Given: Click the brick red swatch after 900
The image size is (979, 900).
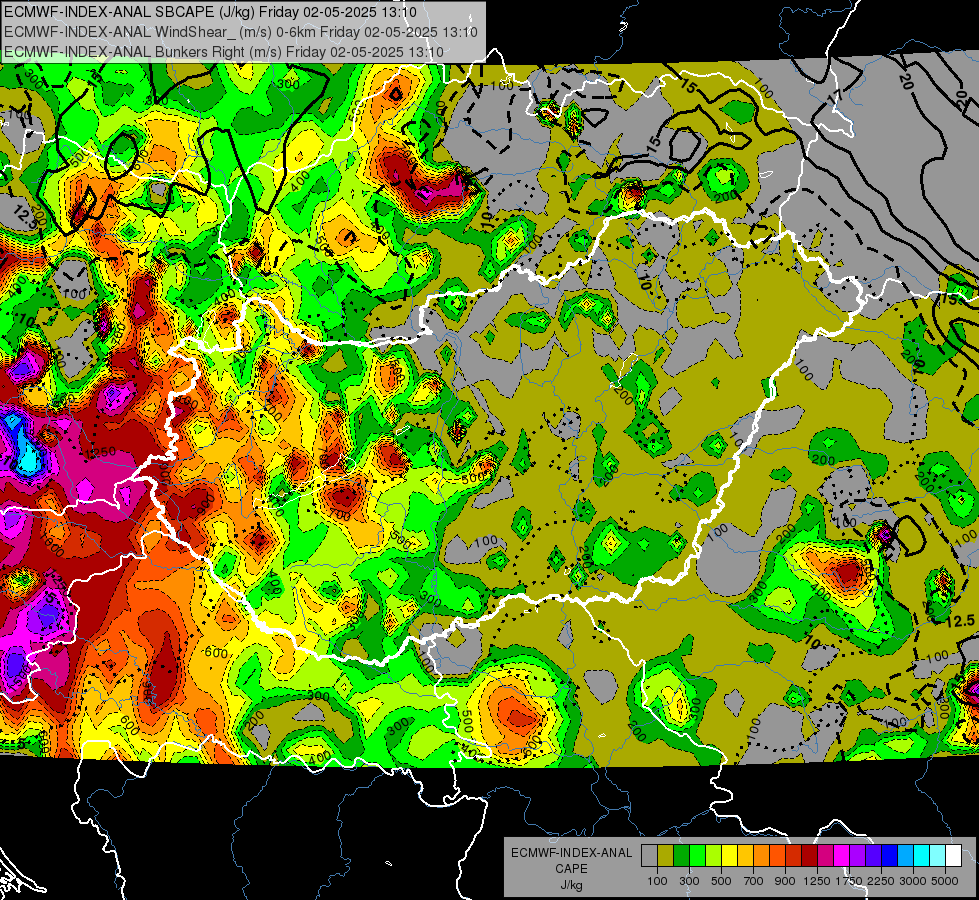Looking at the screenshot, I should [794, 856].
